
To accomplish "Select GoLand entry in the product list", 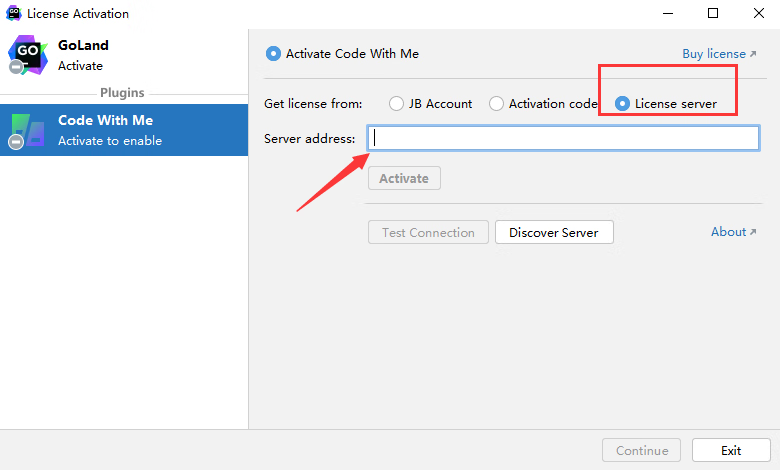I will pos(124,55).
